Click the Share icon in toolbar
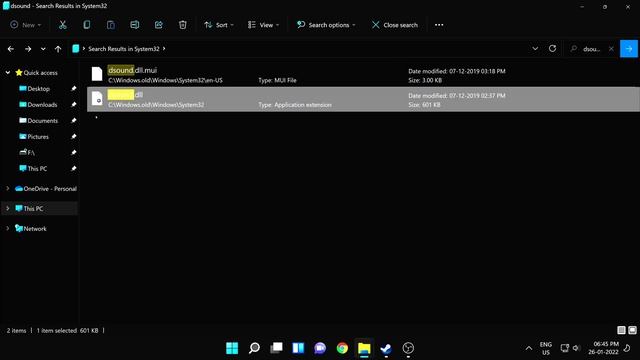This screenshot has height=360, width=640. [x=159, y=25]
